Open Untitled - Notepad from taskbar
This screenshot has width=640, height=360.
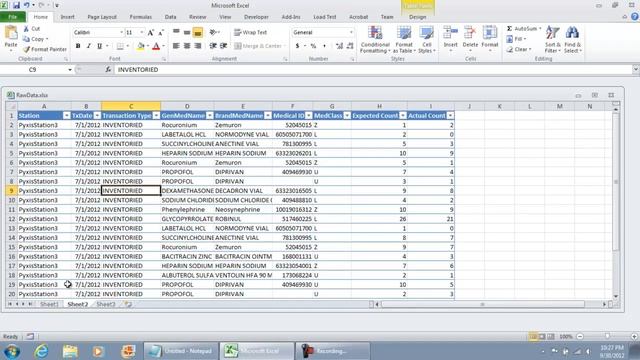tap(180, 351)
